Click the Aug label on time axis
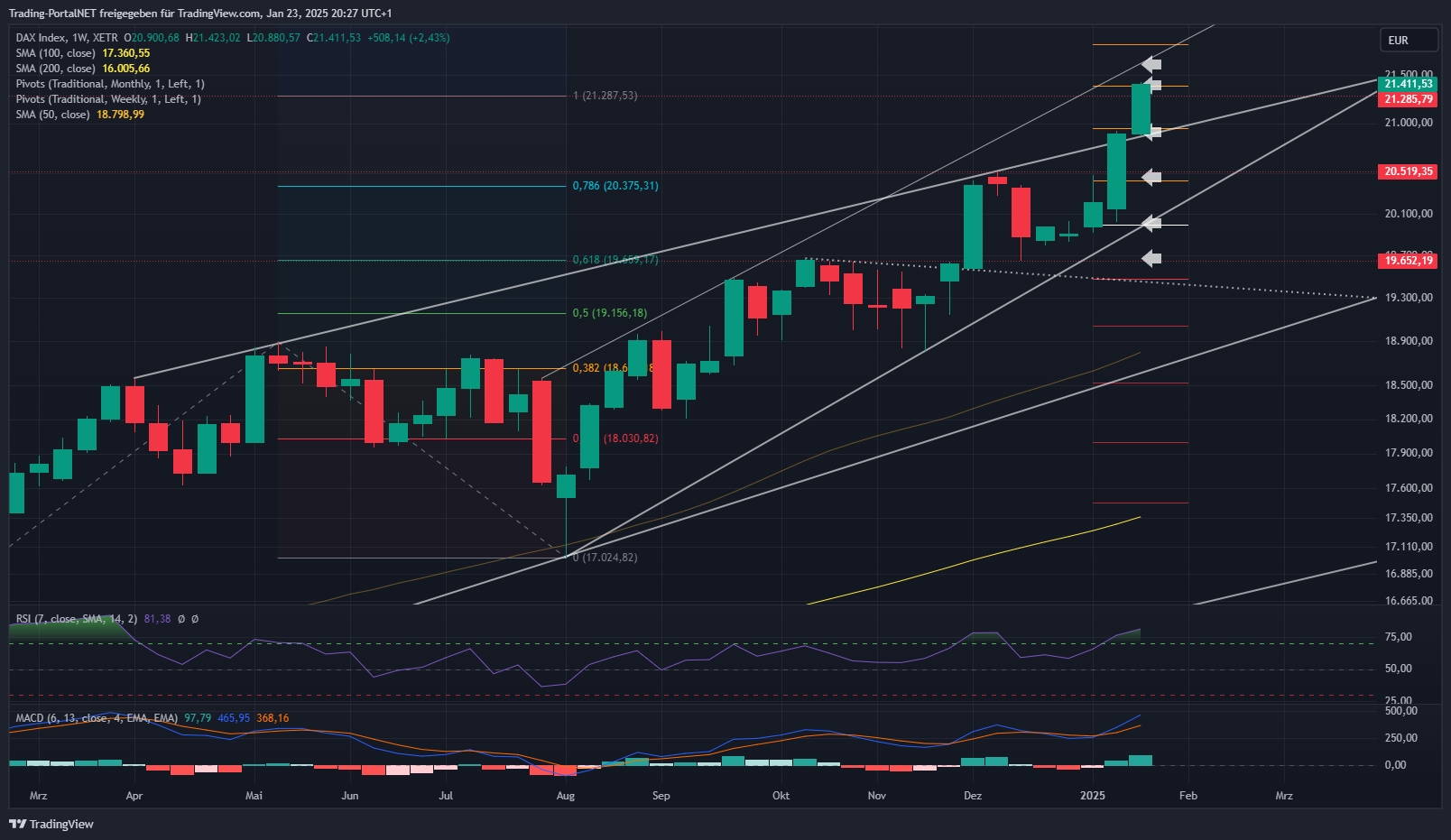The image size is (1451, 840). pyautogui.click(x=566, y=796)
